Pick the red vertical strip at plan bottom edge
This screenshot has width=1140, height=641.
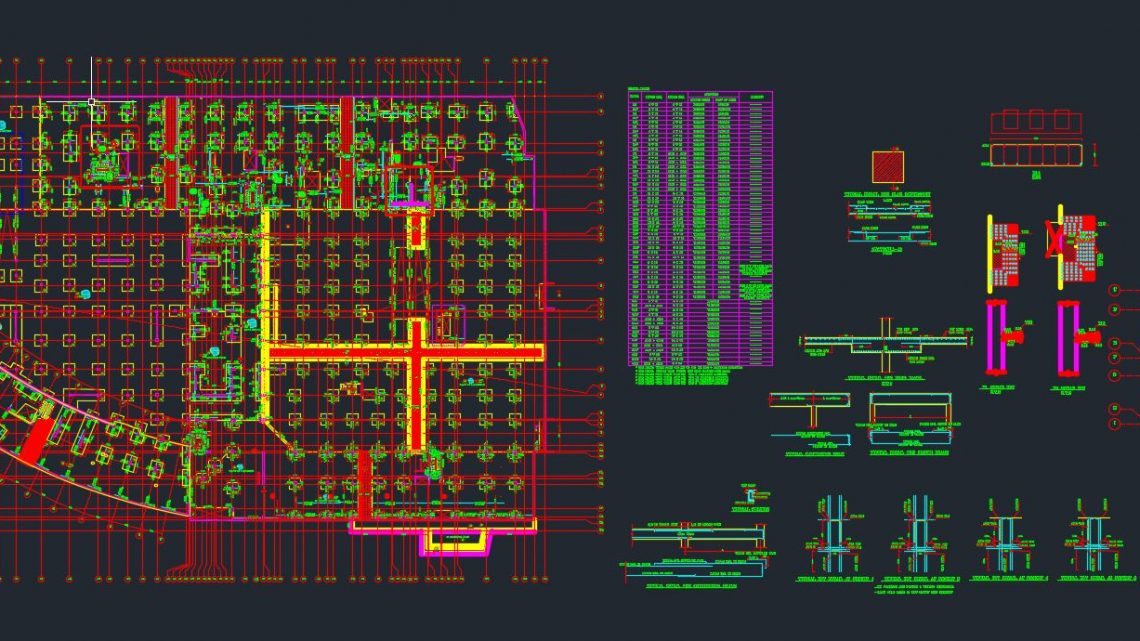point(364,485)
